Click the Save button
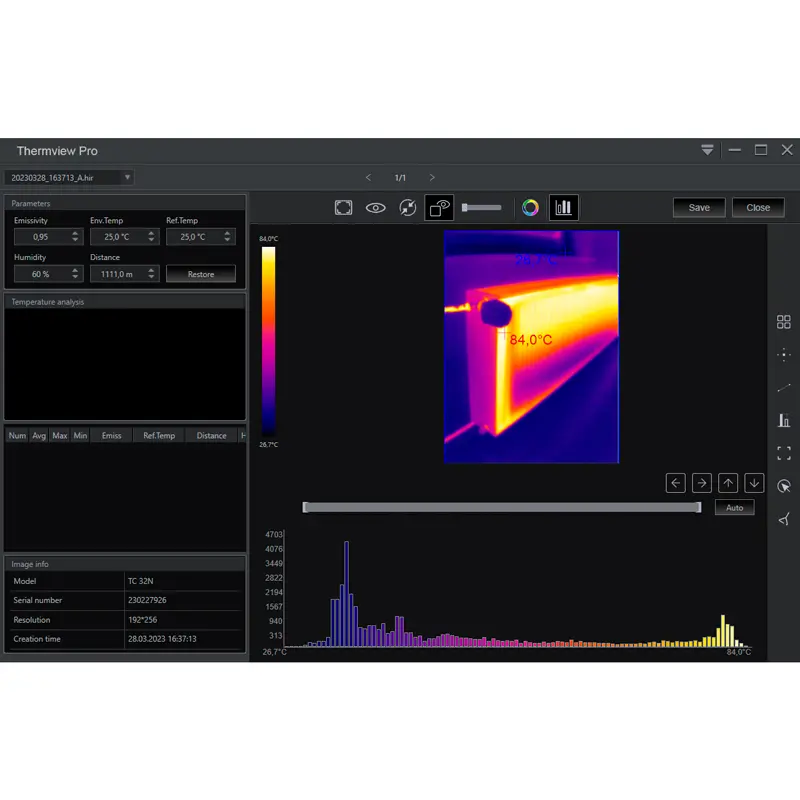Screen dimensions: 800x800 coord(699,207)
